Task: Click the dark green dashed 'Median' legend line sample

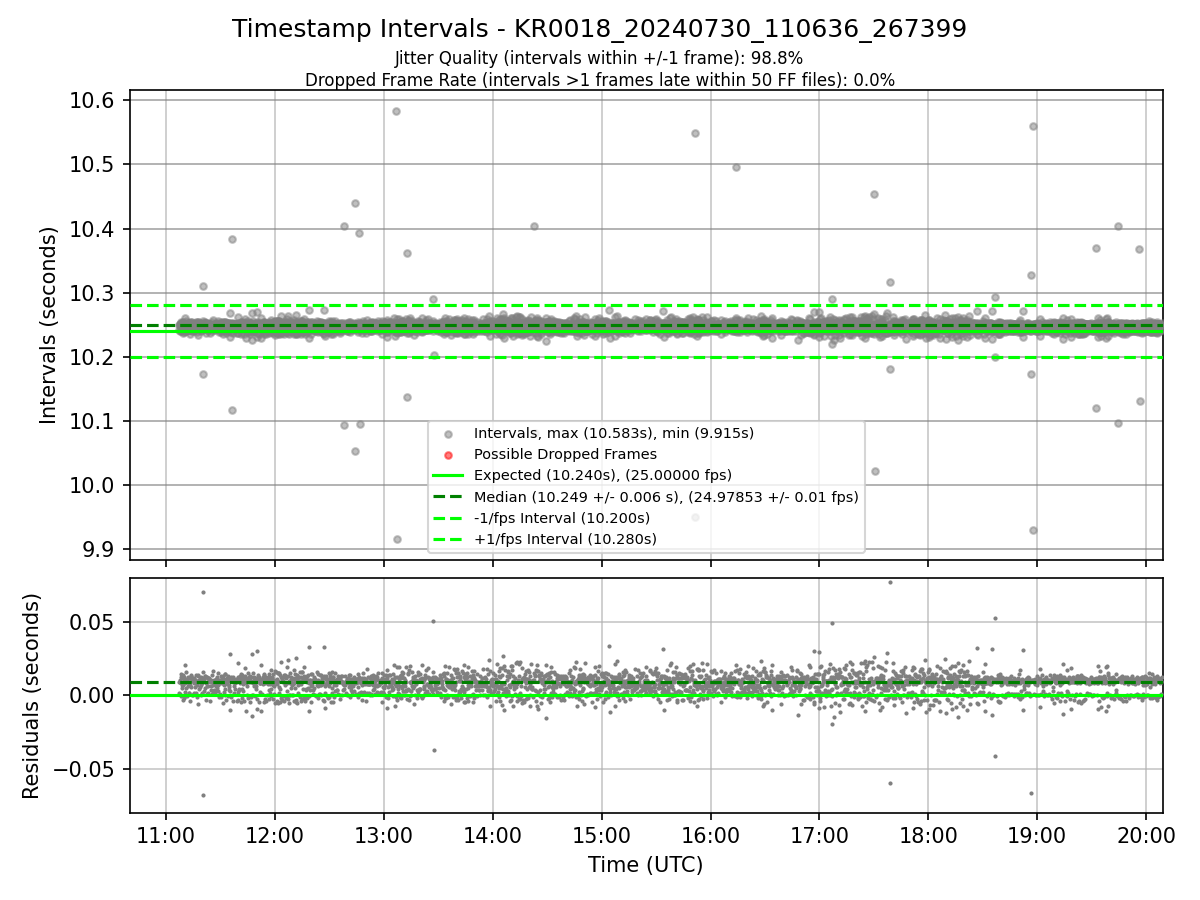Action: [448, 497]
